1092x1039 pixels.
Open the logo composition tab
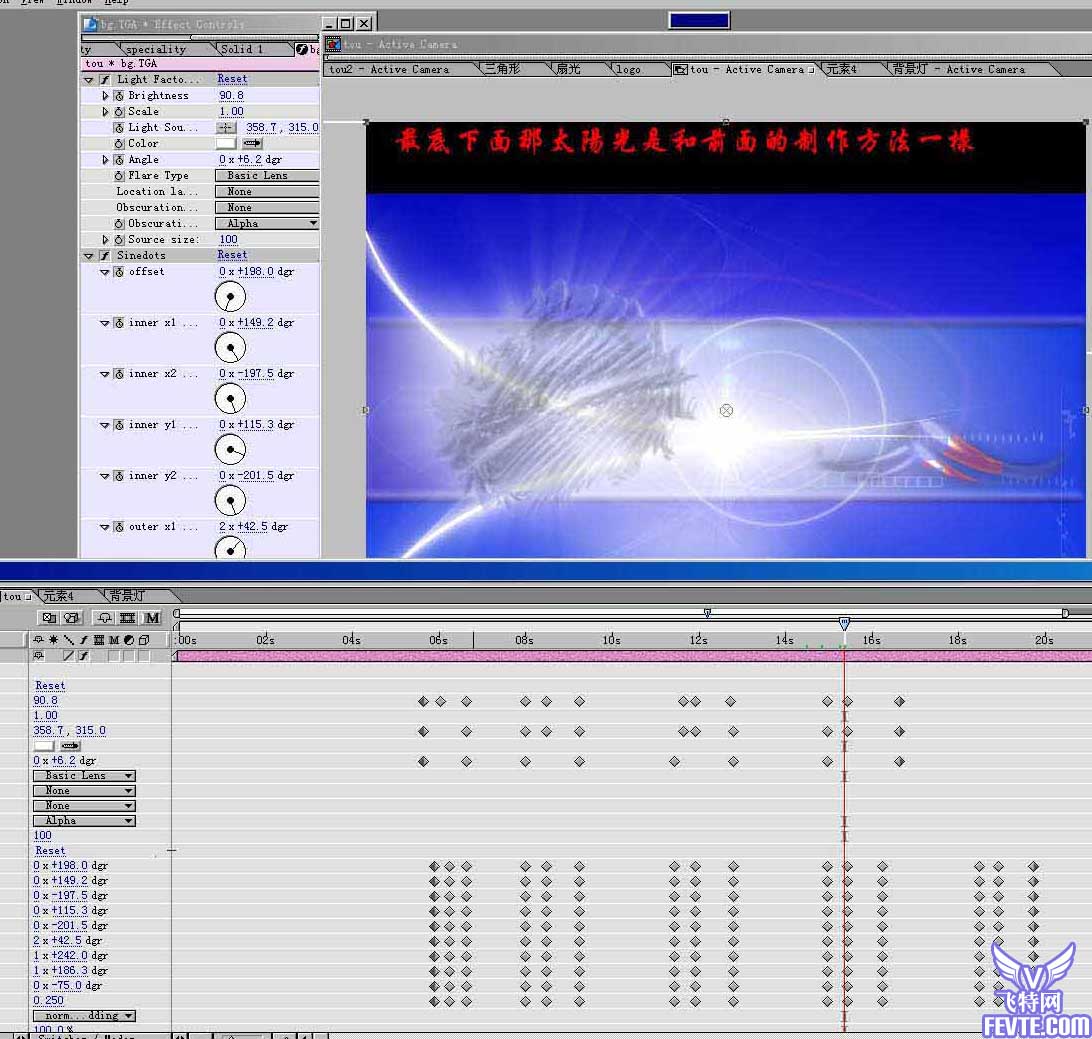628,70
